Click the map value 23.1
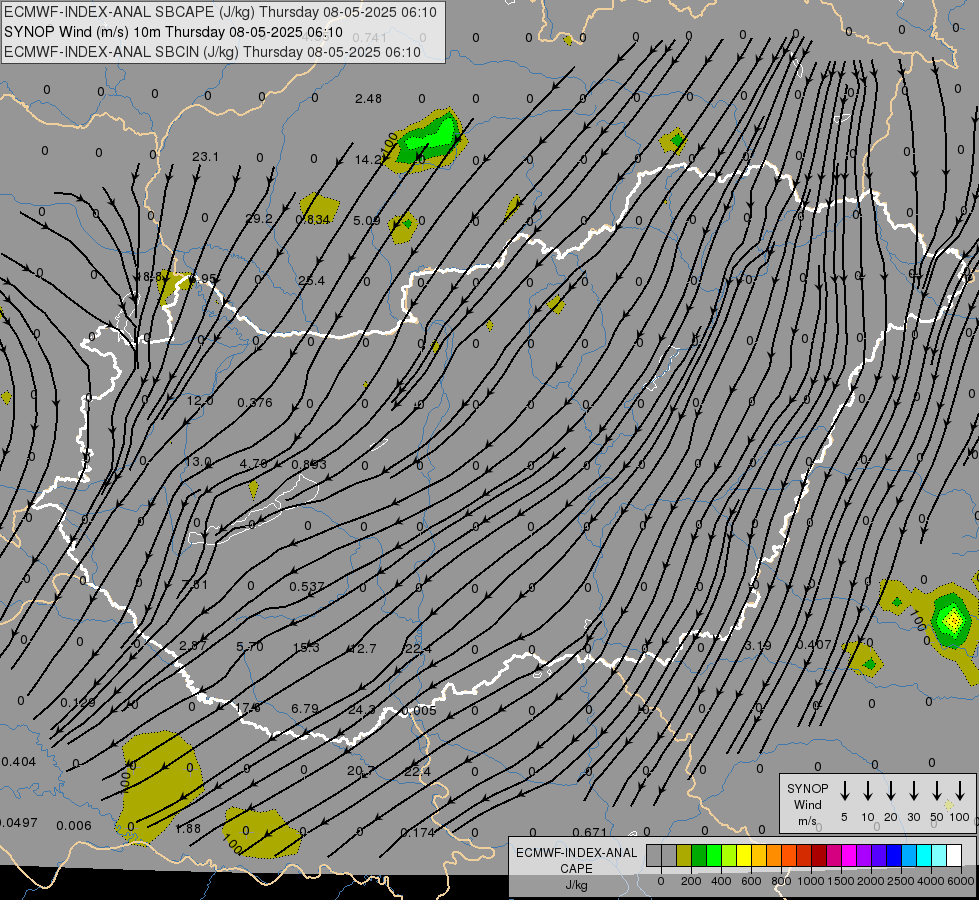 click(205, 157)
